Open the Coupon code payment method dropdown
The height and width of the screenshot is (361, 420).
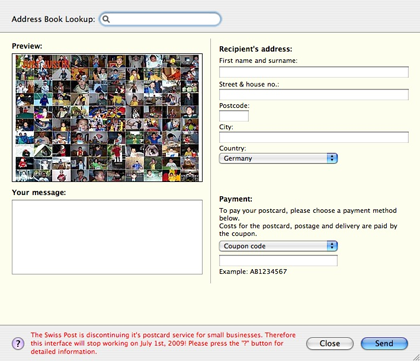click(x=278, y=246)
